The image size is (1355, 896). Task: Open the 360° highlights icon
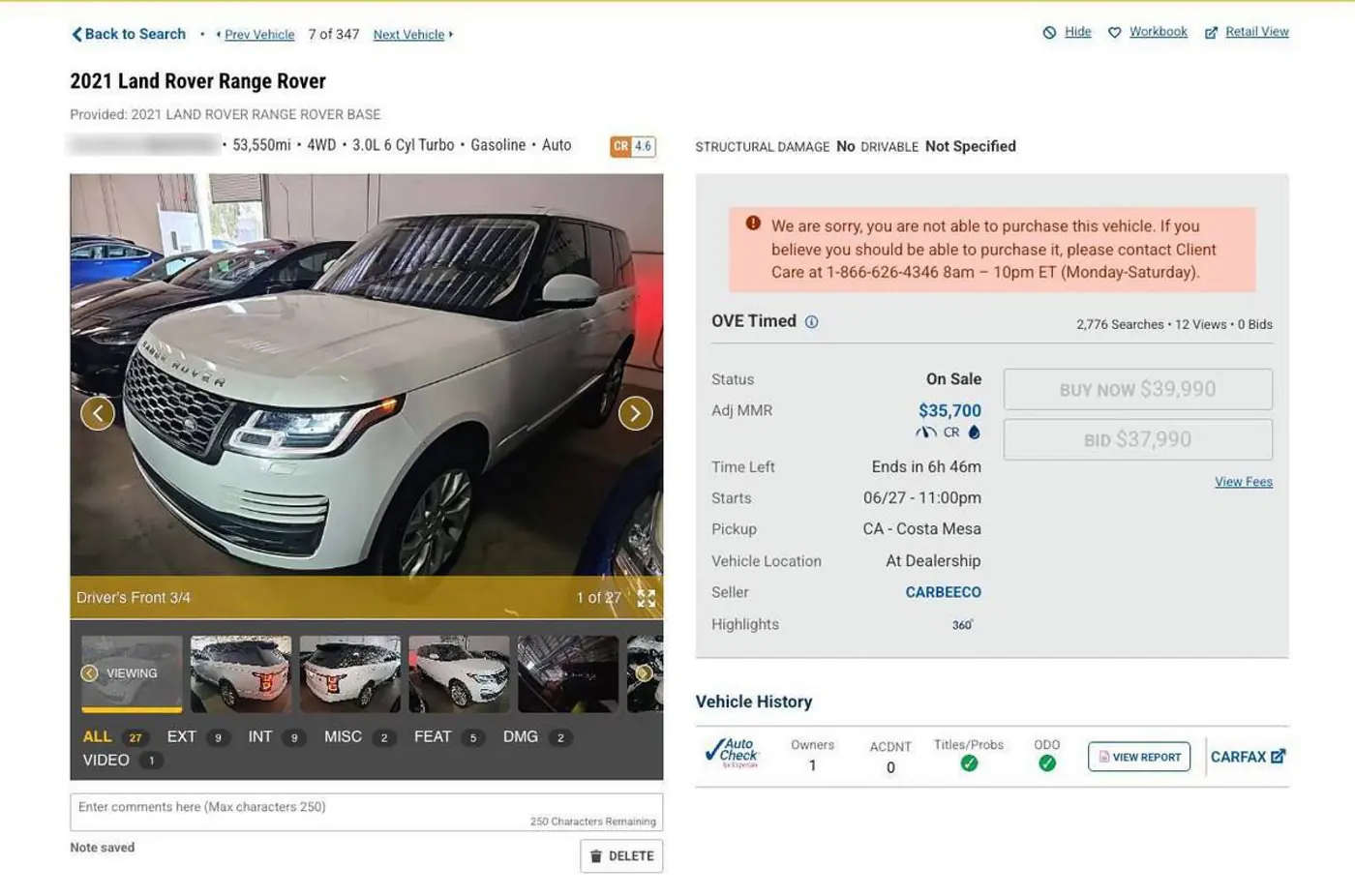(962, 625)
